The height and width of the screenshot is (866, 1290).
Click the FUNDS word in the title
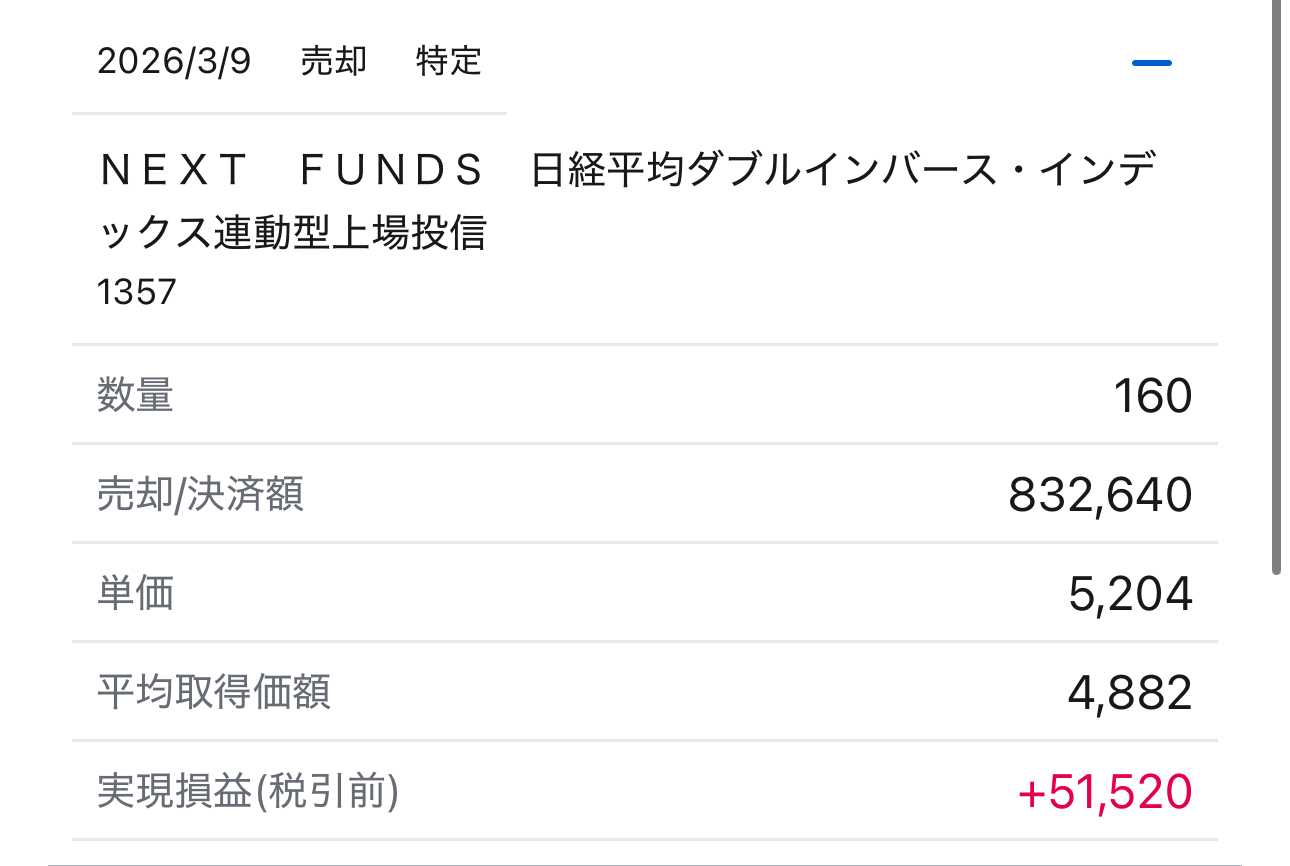tap(392, 172)
